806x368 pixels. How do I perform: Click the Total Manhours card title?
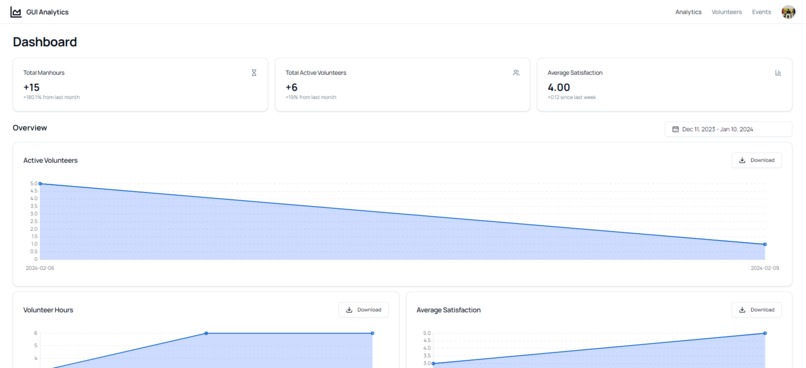44,73
